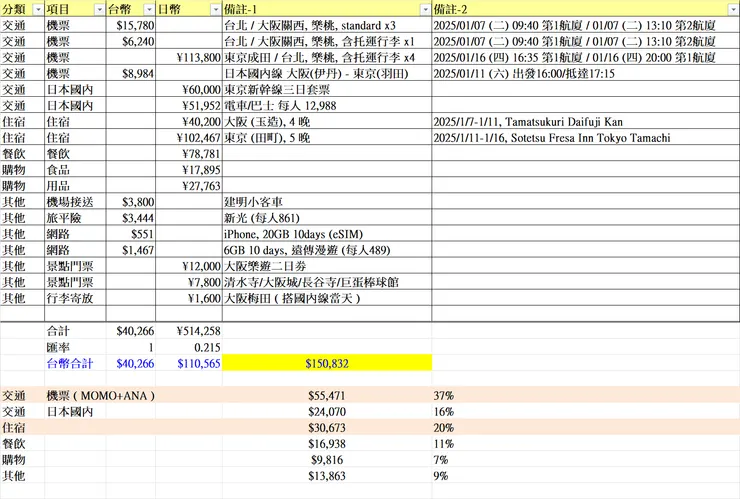Viewport: 740px width, 499px height.
Task: Select the ¥40,200 cell
Action: 189,122
